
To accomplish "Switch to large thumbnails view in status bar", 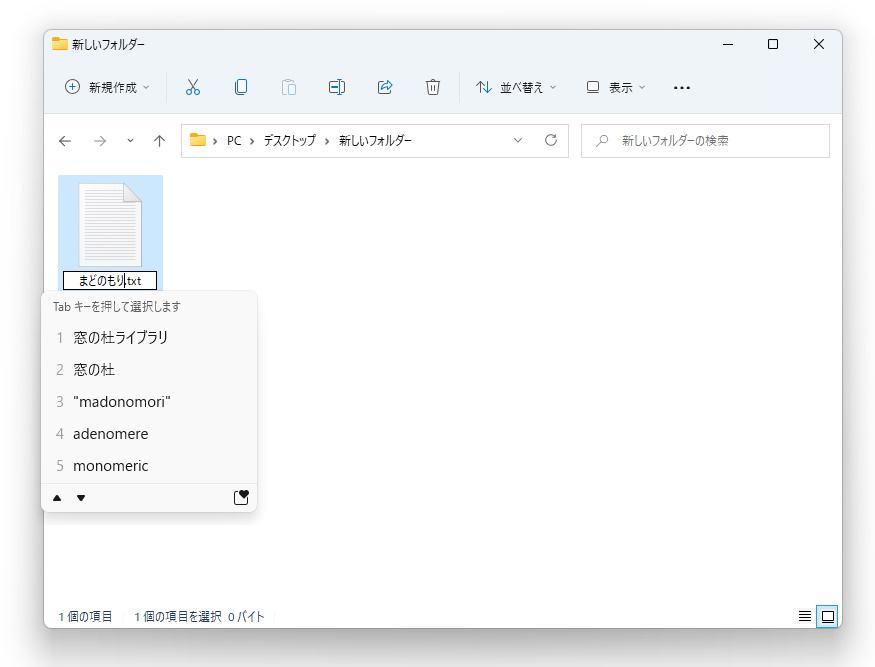I will tap(827, 616).
